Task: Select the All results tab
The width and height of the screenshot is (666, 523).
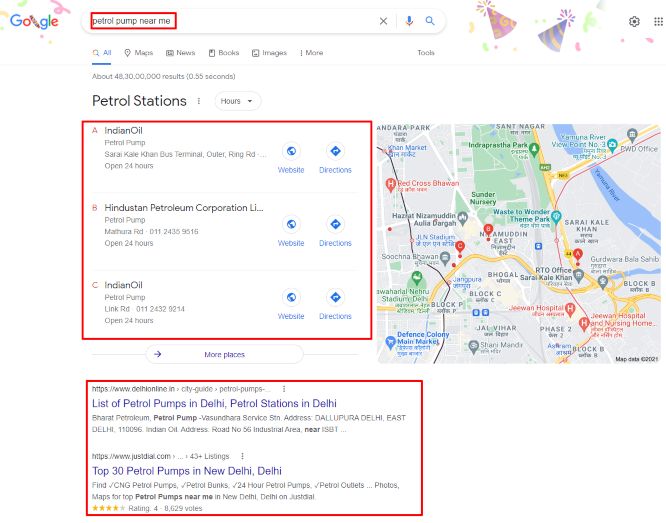Action: [x=102, y=53]
